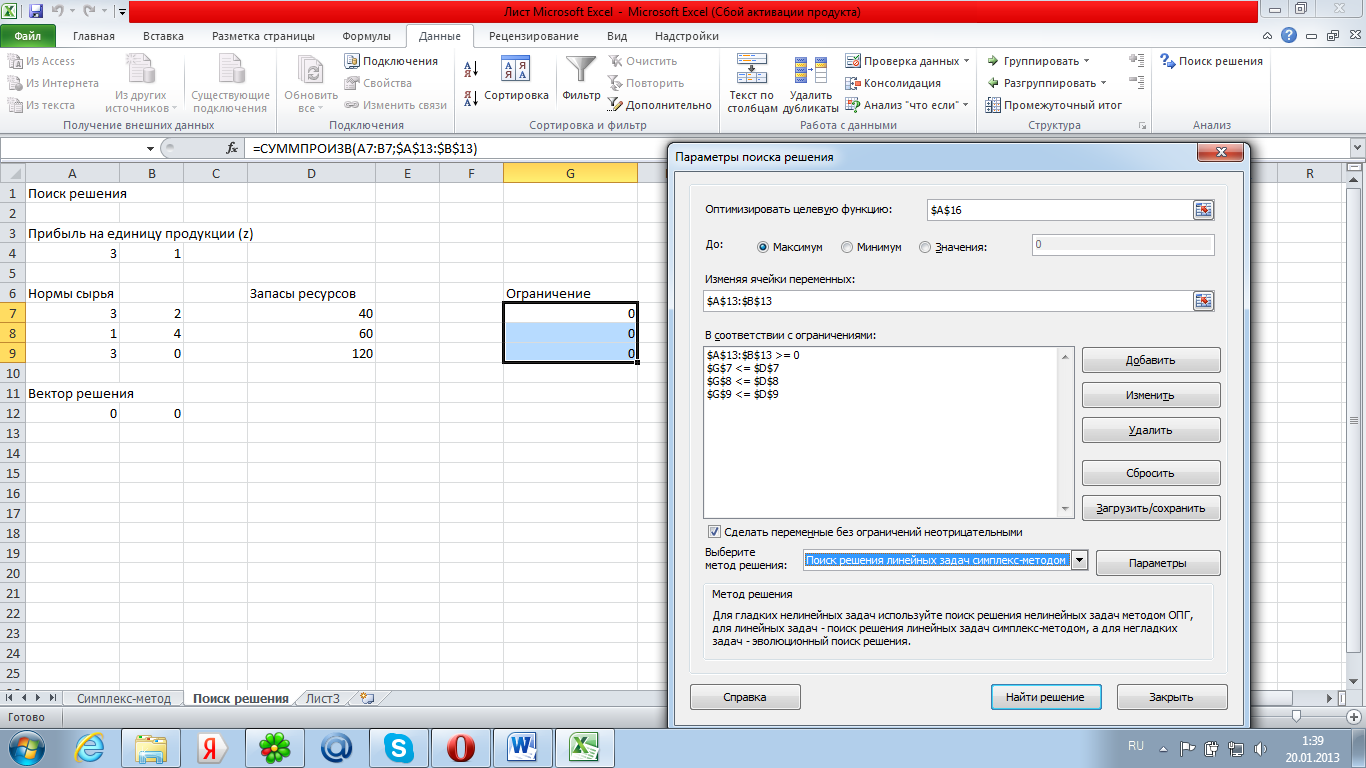
Task: Click the Windows Start button
Action: [x=26, y=747]
